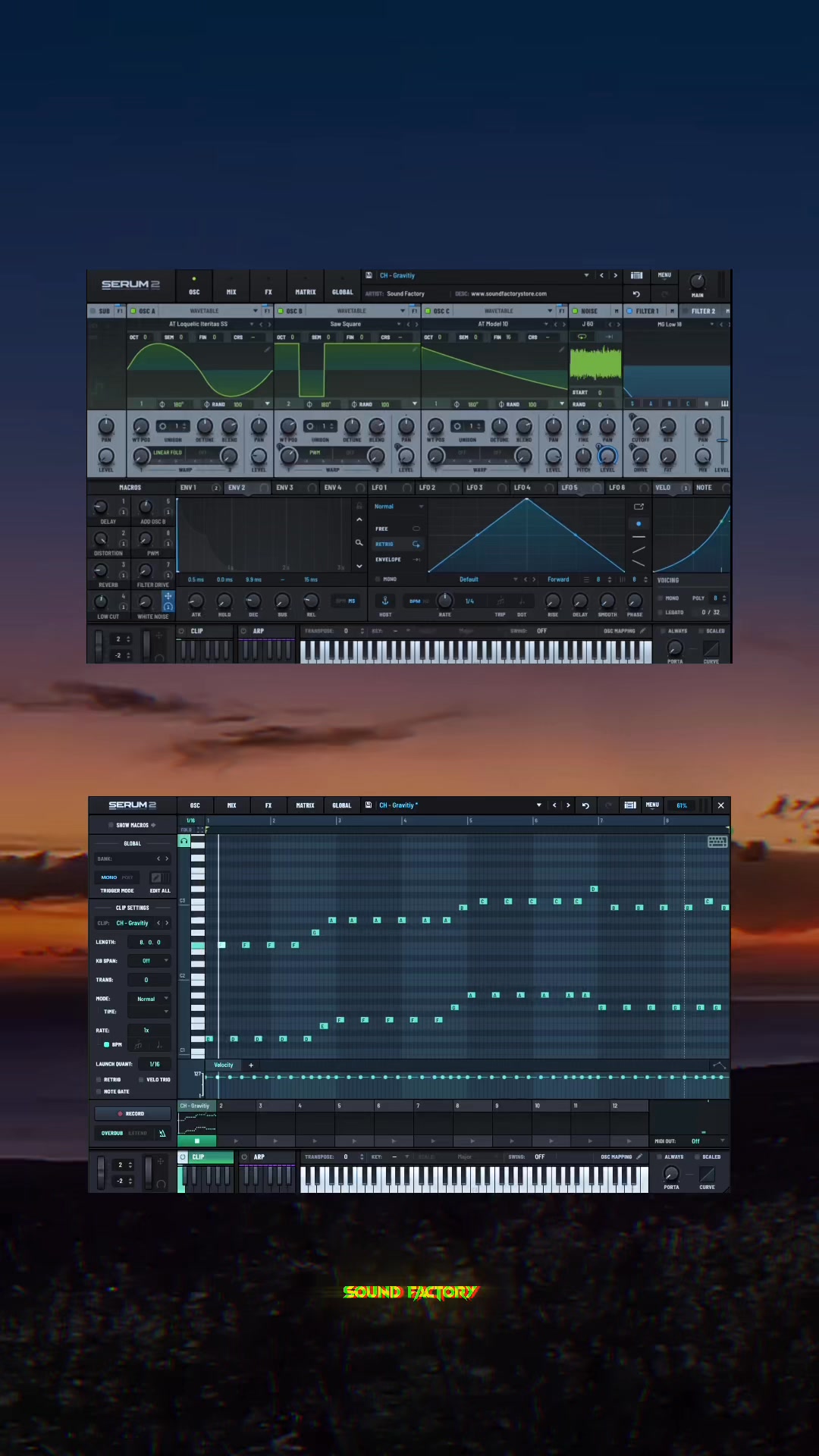Click the LFO shape export icon
This screenshot has width=819, height=1456.
639,507
